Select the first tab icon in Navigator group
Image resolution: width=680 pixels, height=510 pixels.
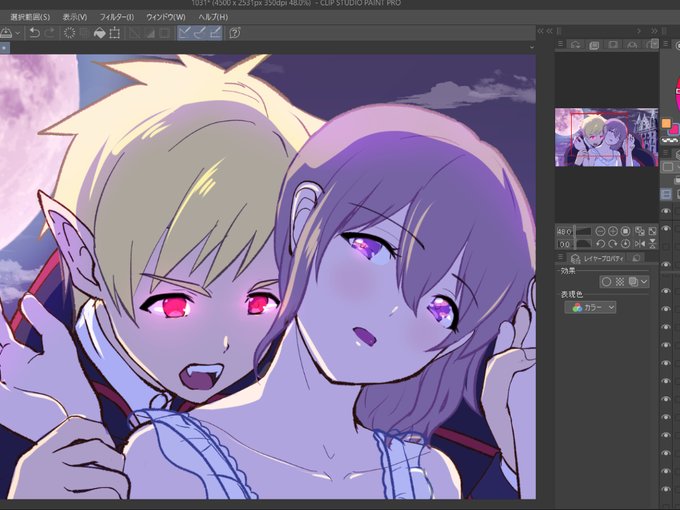coord(575,45)
